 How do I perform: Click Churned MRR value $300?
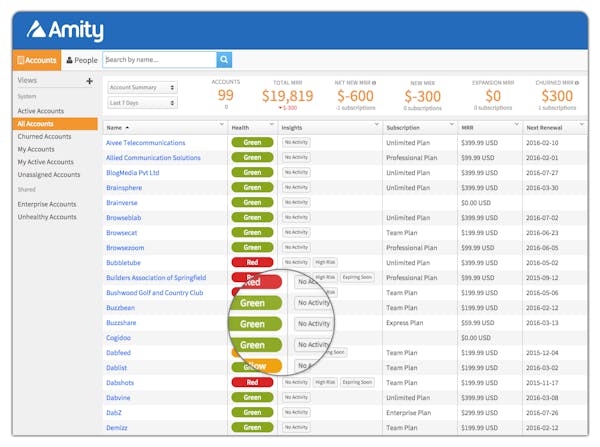[557, 96]
